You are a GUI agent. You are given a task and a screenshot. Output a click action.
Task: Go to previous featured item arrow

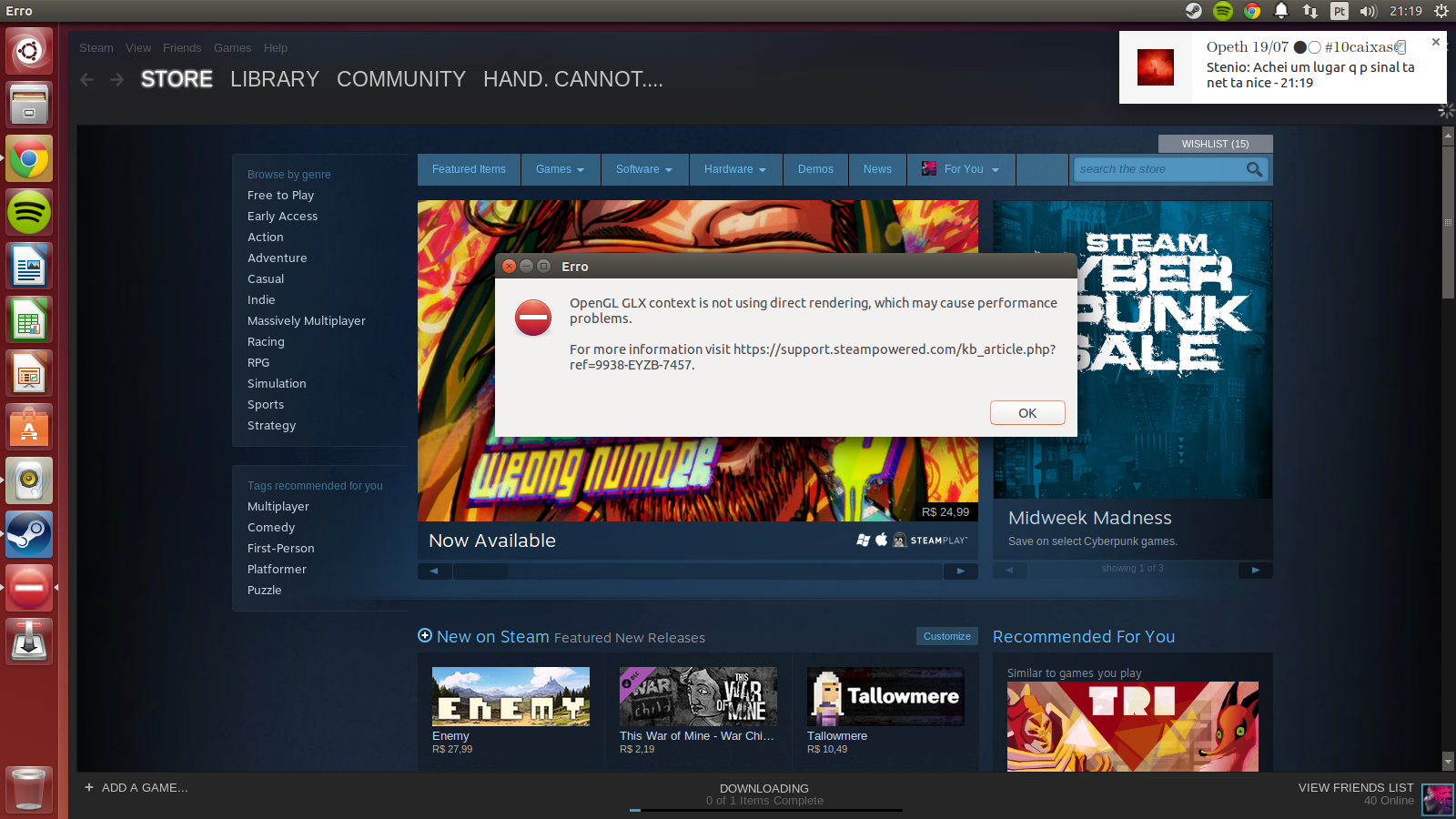434,571
